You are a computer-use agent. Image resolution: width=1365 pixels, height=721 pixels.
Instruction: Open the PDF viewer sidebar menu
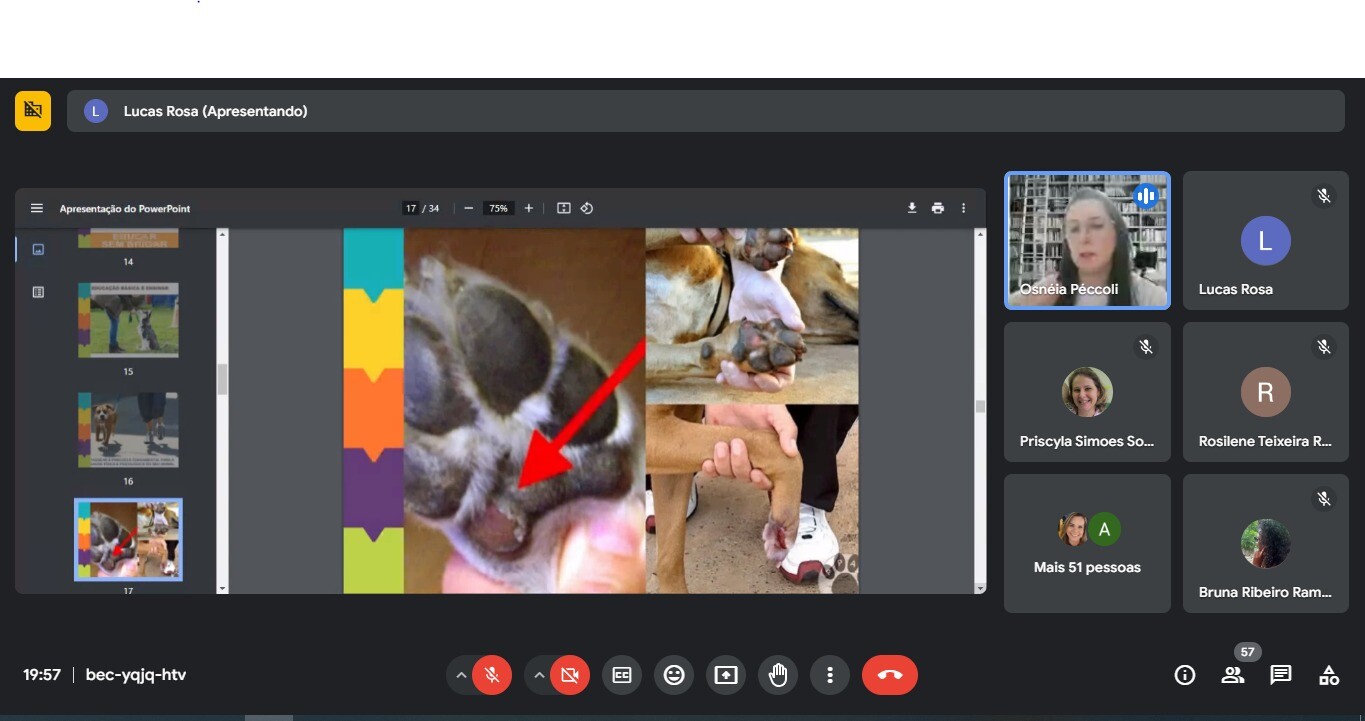[x=37, y=208]
